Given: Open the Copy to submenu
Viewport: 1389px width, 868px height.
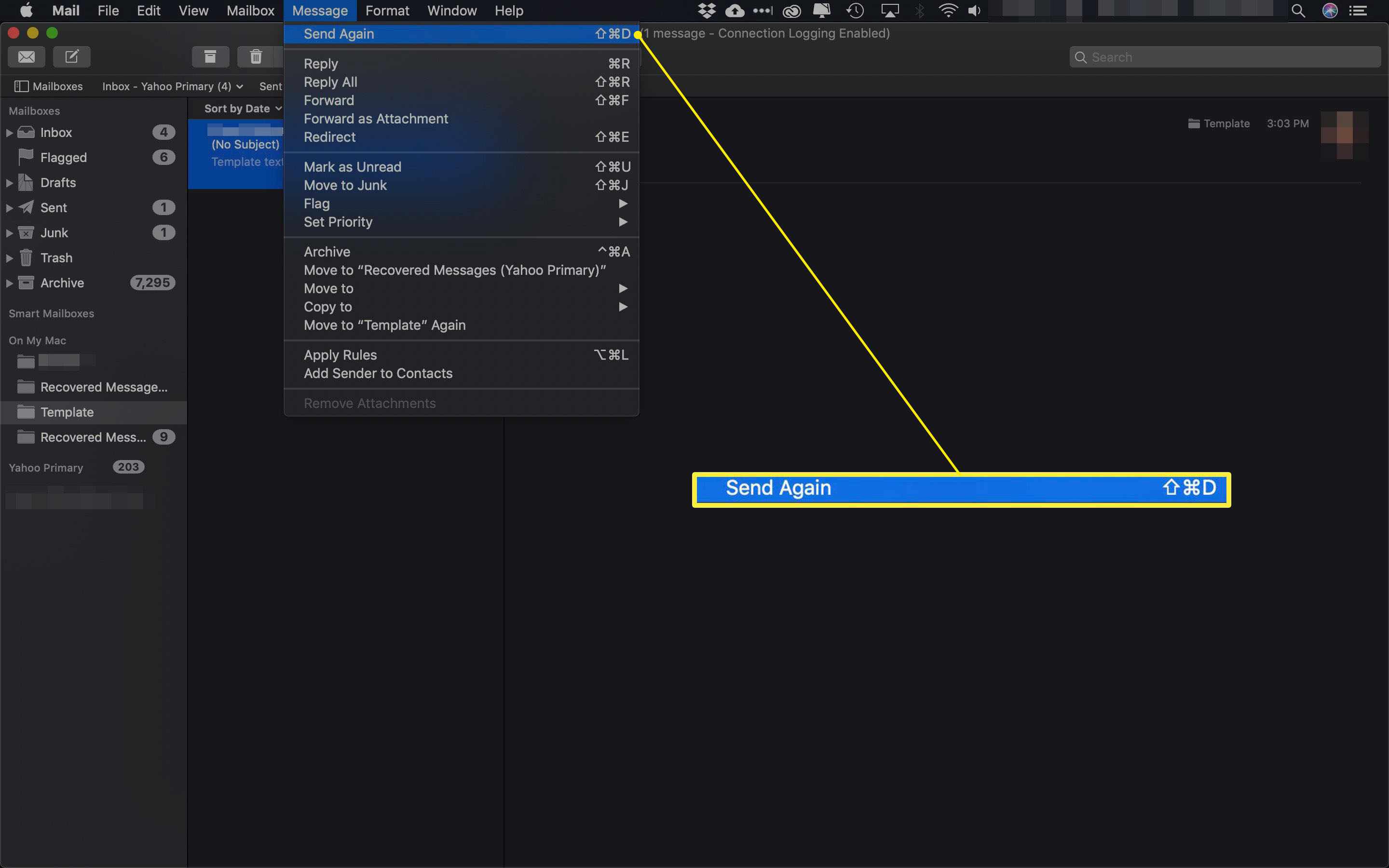Looking at the screenshot, I should point(462,307).
